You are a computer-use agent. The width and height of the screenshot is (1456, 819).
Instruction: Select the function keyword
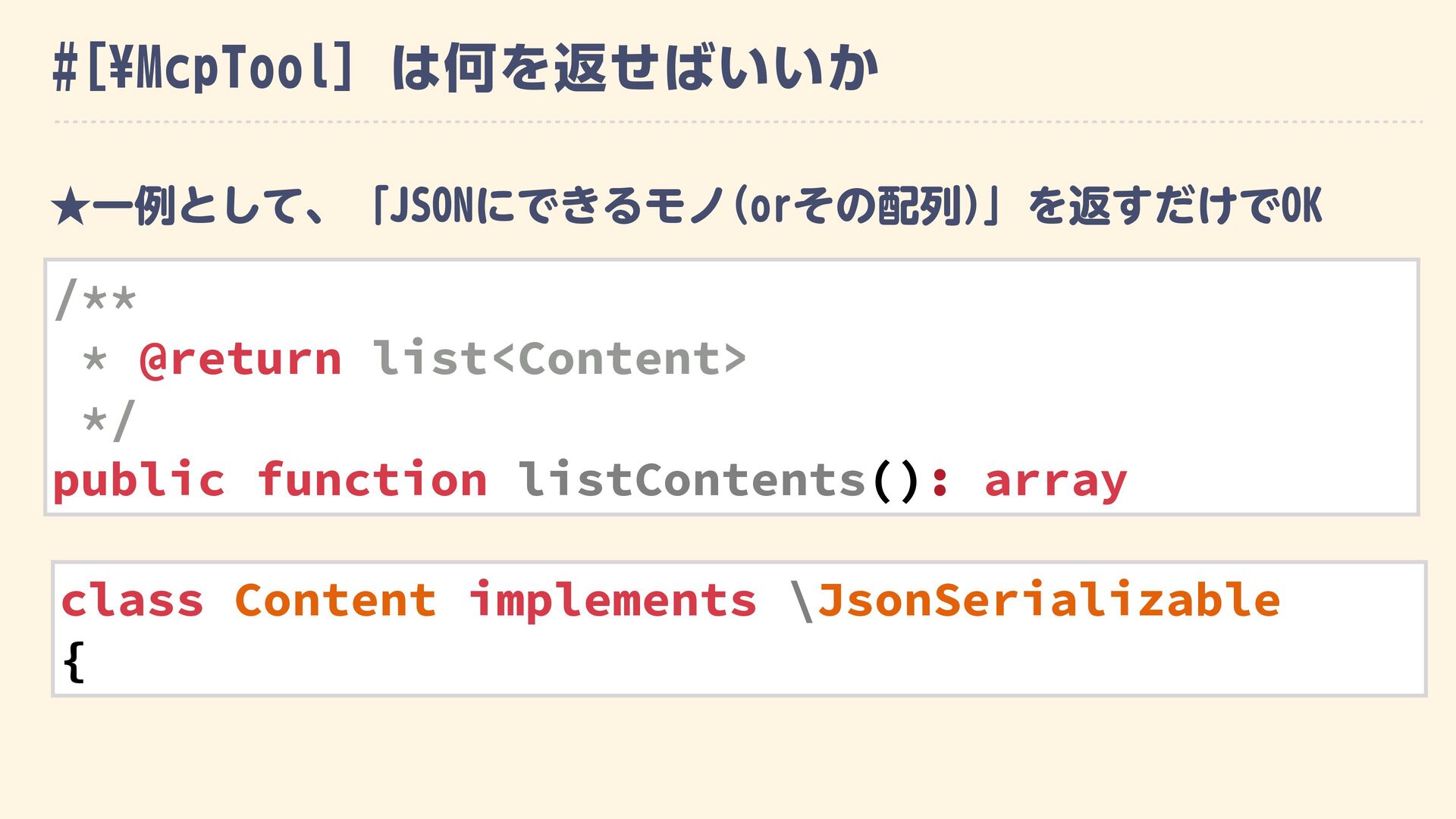372,480
